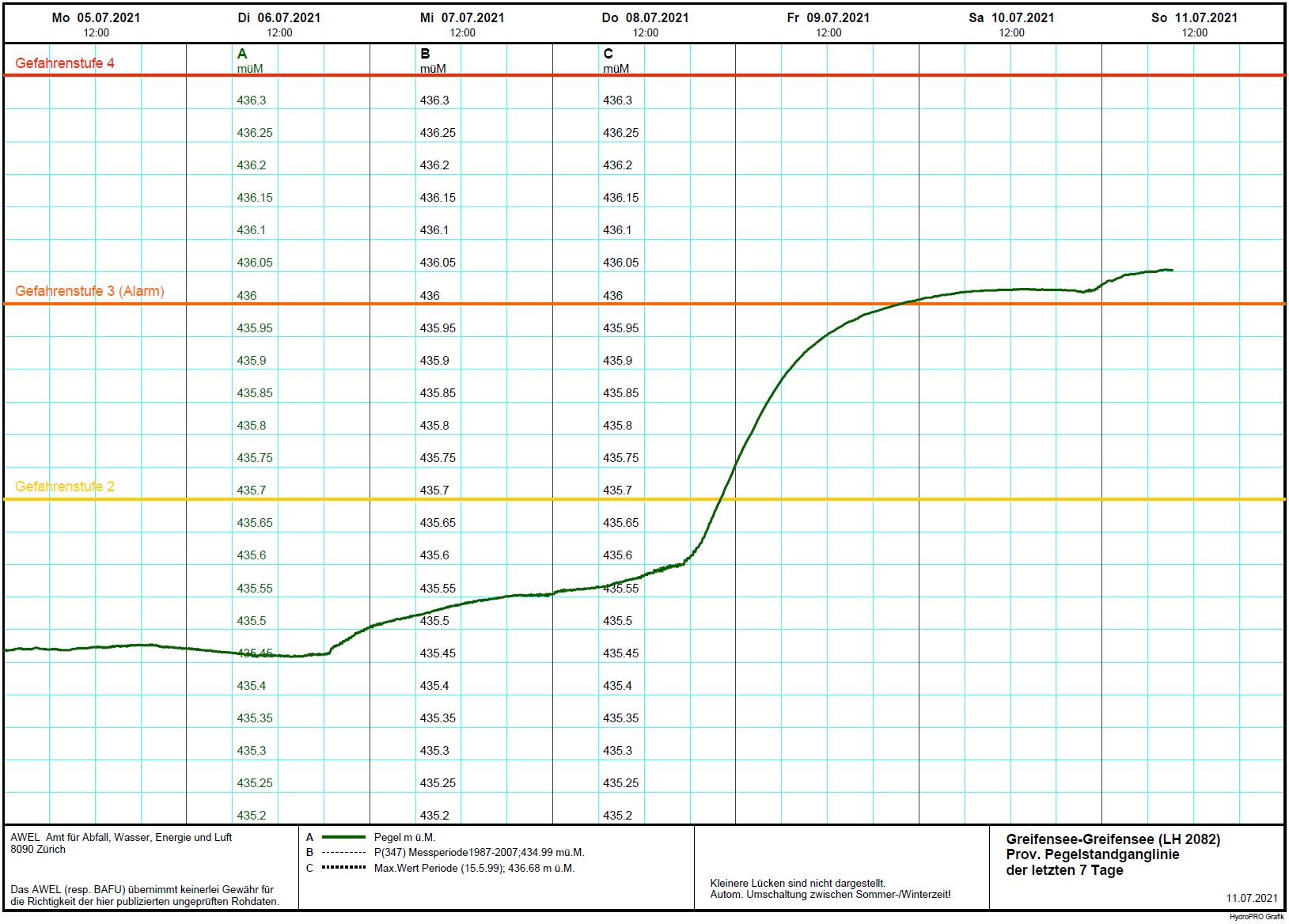1289x924 pixels.
Task: Click the Fr 09.07.2021 date header
Action: [x=828, y=18]
